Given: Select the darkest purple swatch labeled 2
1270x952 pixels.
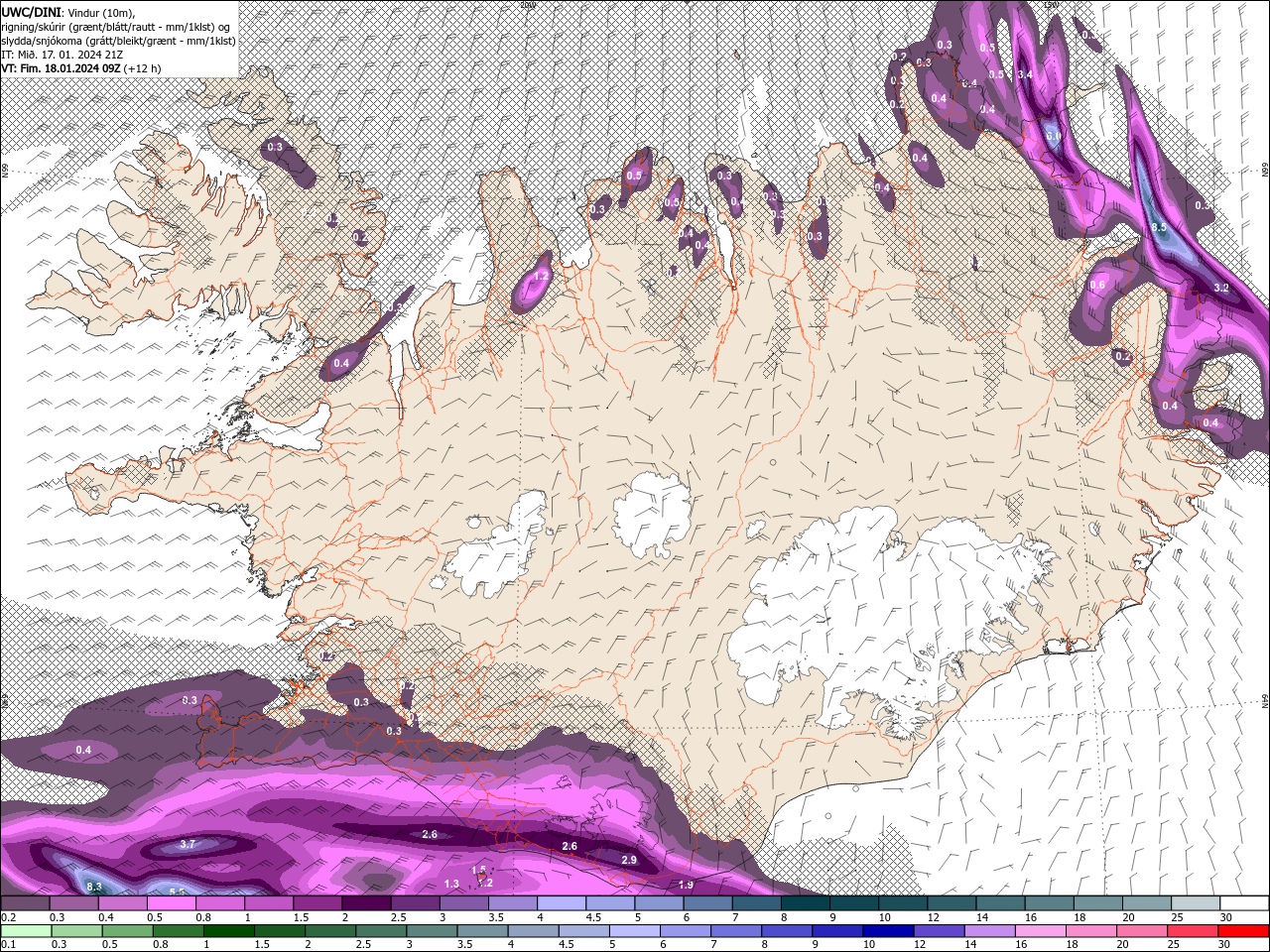Looking at the screenshot, I should pyautogui.click(x=366, y=903).
